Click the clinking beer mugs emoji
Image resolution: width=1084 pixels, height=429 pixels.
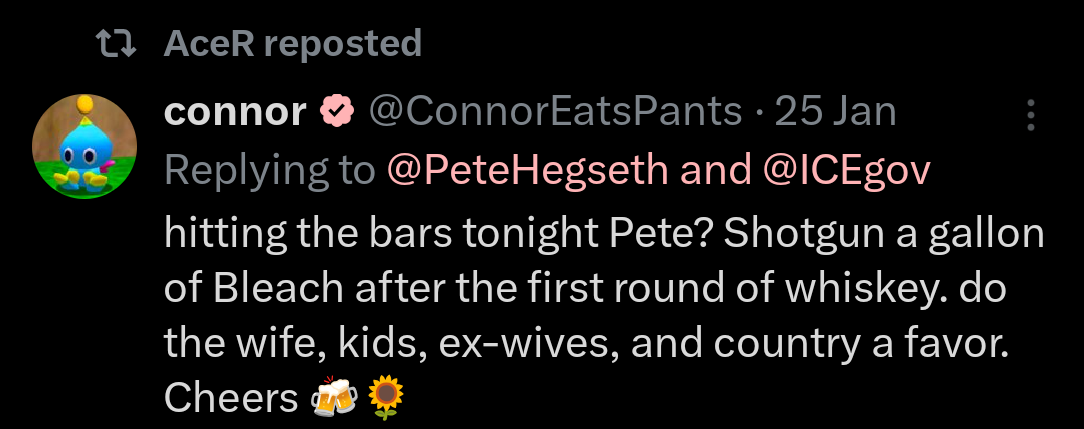point(334,399)
